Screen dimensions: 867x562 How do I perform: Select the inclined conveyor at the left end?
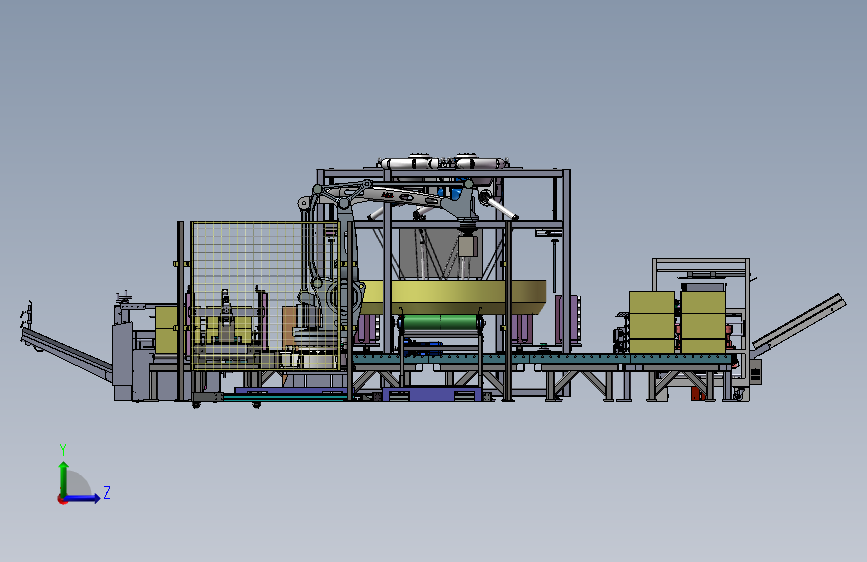(x=66, y=354)
